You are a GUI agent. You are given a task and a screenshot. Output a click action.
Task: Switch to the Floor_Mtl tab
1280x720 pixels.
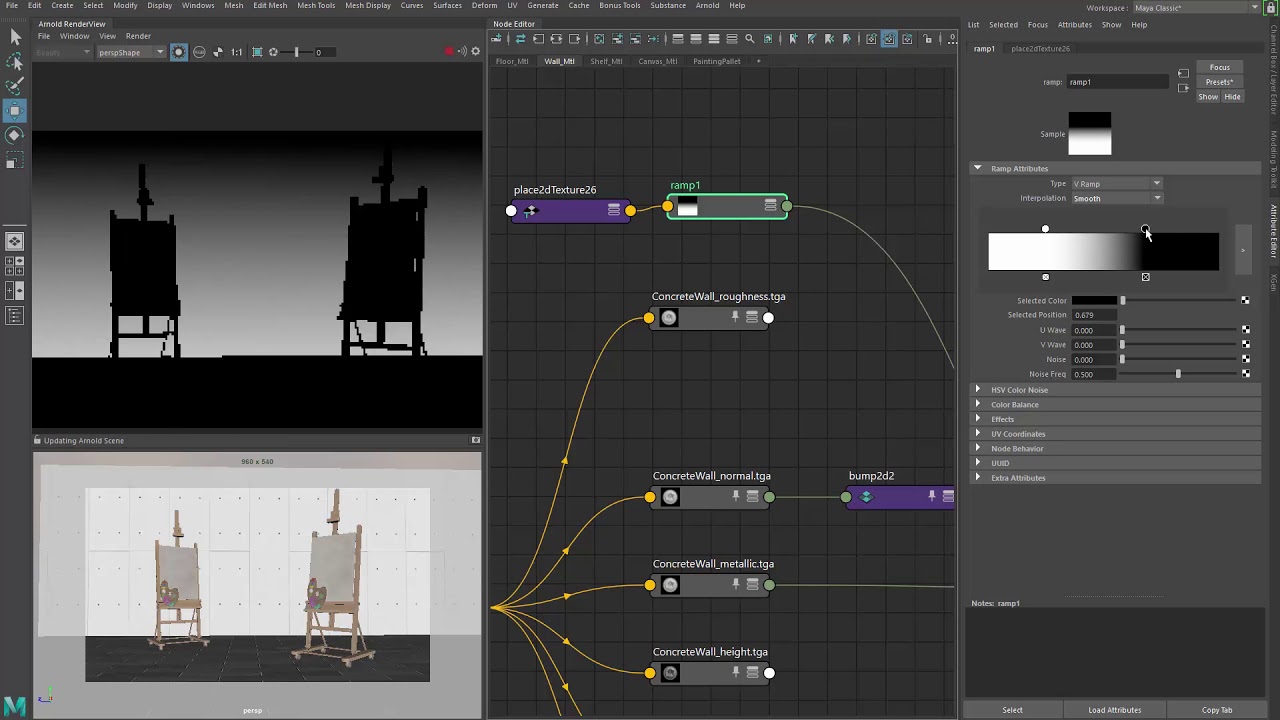[x=512, y=61]
